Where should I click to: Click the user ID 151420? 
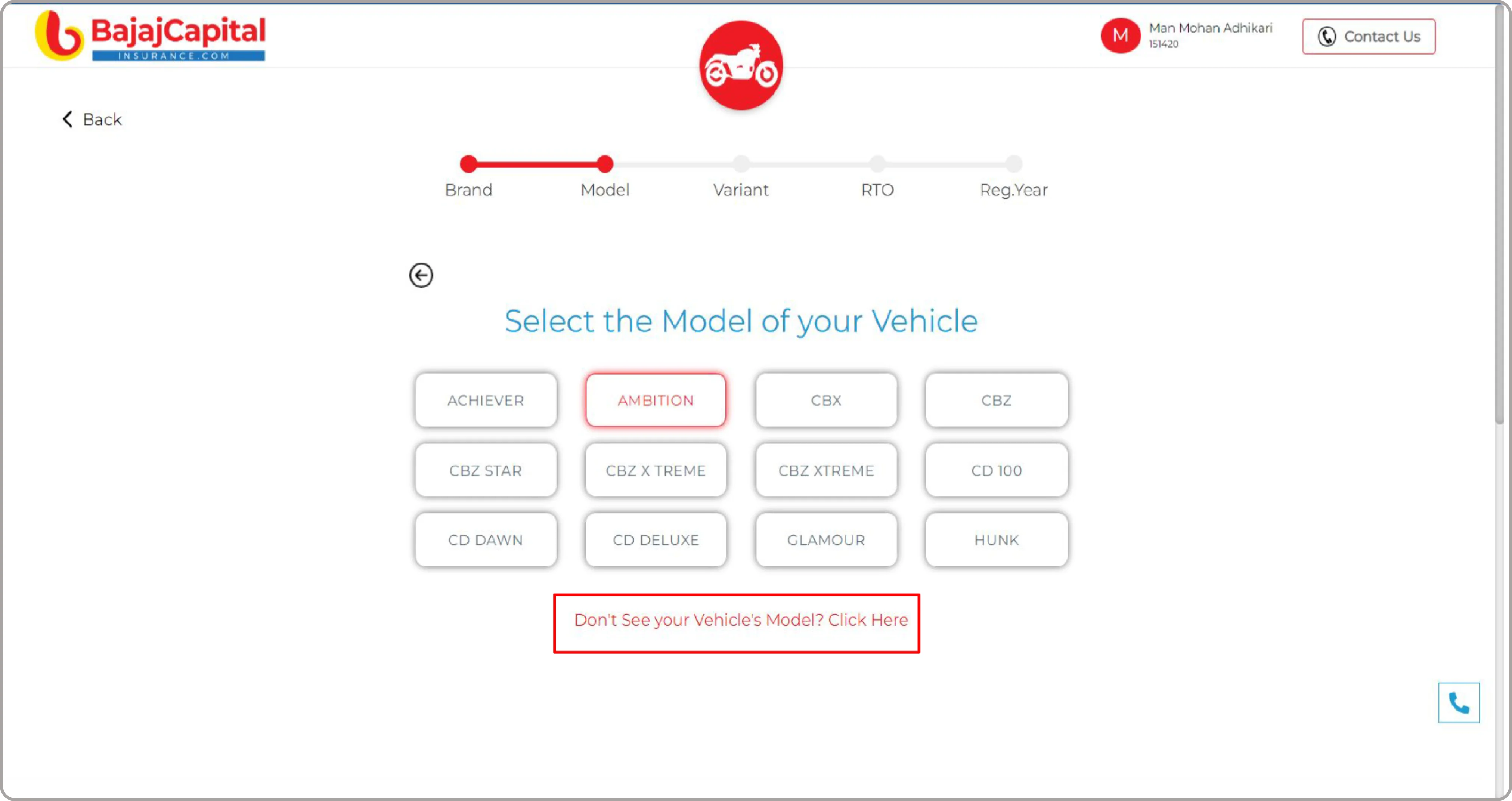[x=1163, y=44]
